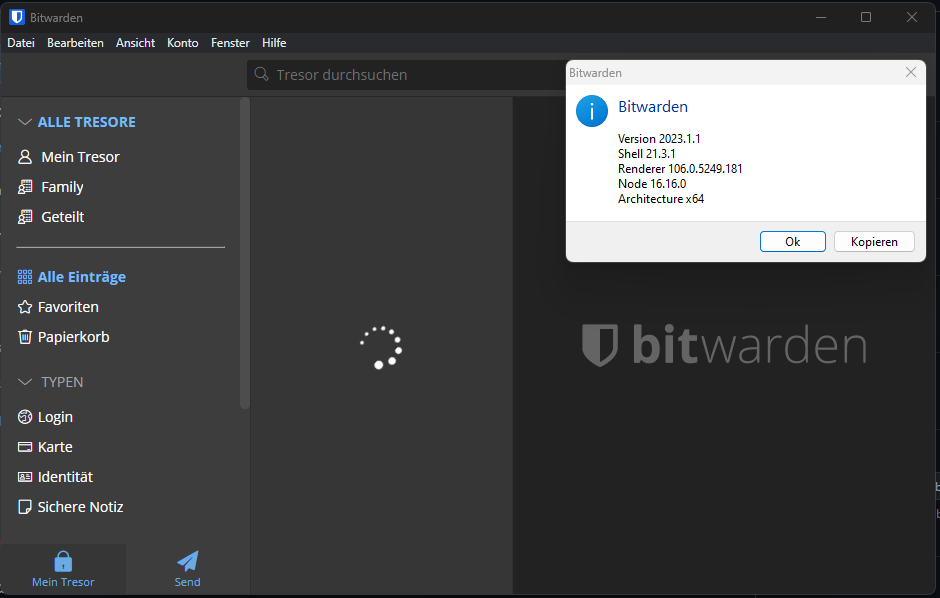Screen dimensions: 940x598
Task: Click the Node 16.16.0 text
Action: click(652, 183)
